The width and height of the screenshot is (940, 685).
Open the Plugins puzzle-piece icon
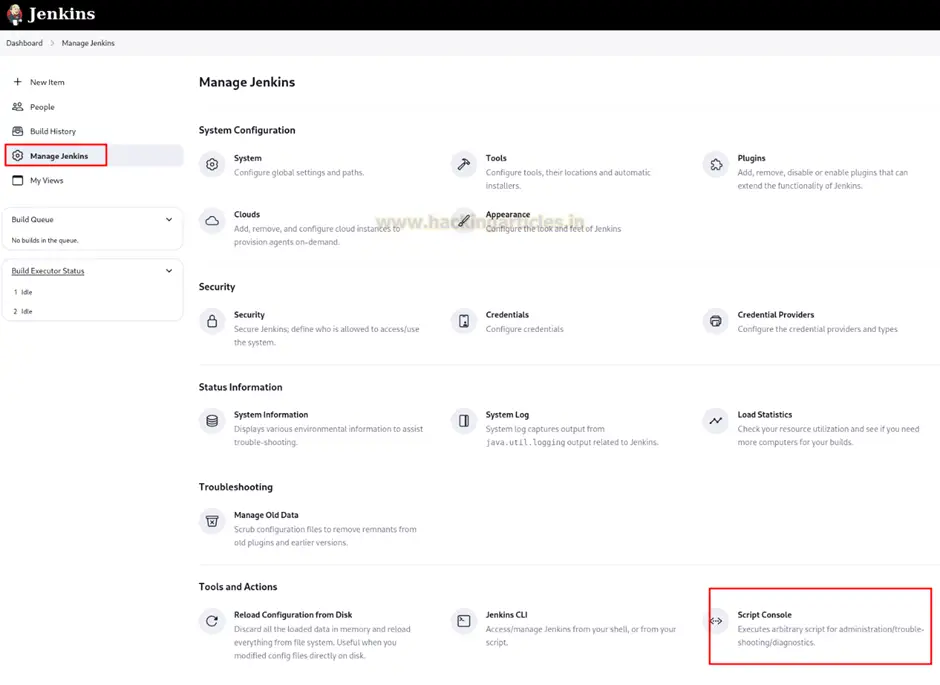coord(716,164)
